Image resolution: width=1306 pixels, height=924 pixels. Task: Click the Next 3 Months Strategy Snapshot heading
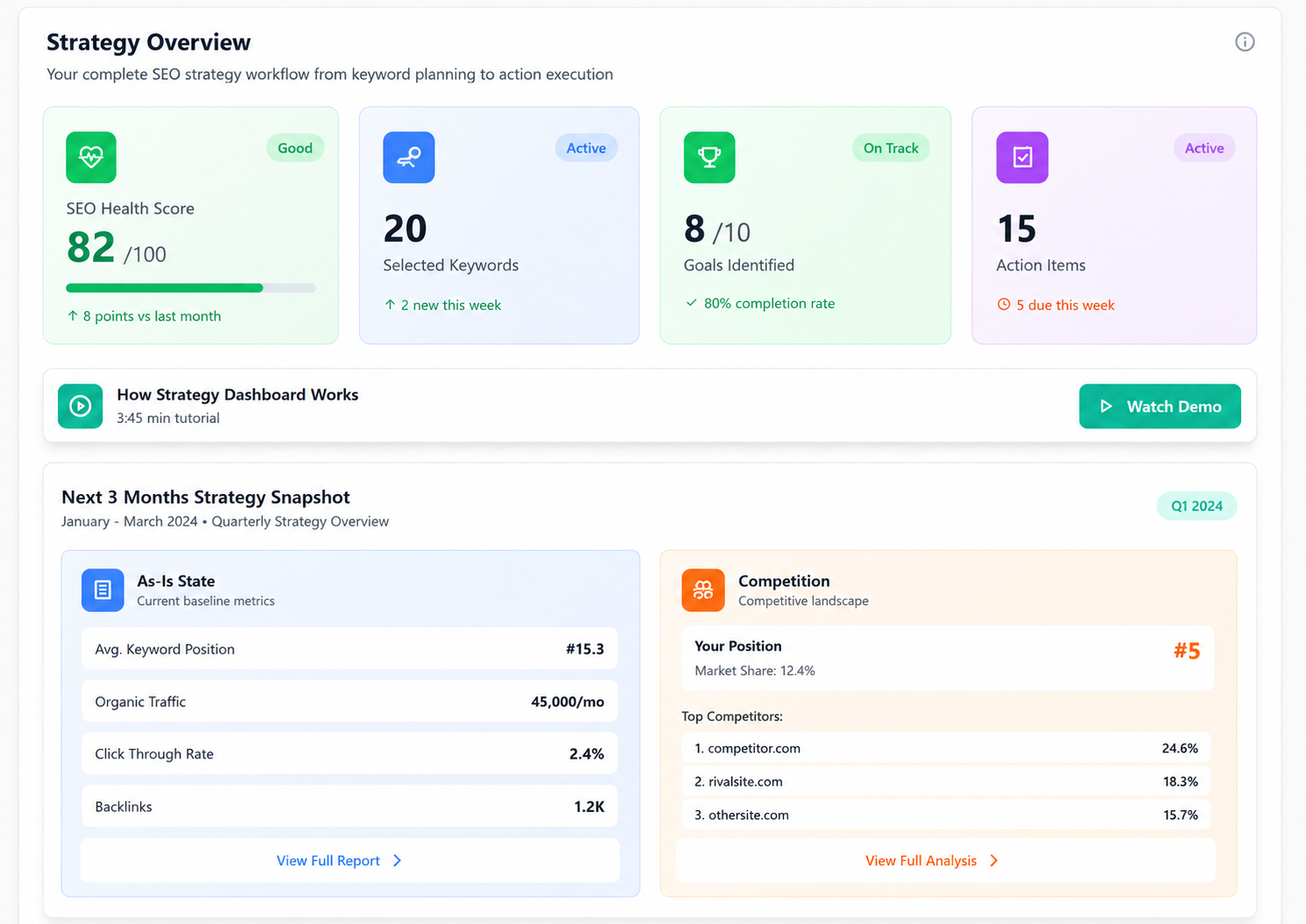pyautogui.click(x=206, y=497)
